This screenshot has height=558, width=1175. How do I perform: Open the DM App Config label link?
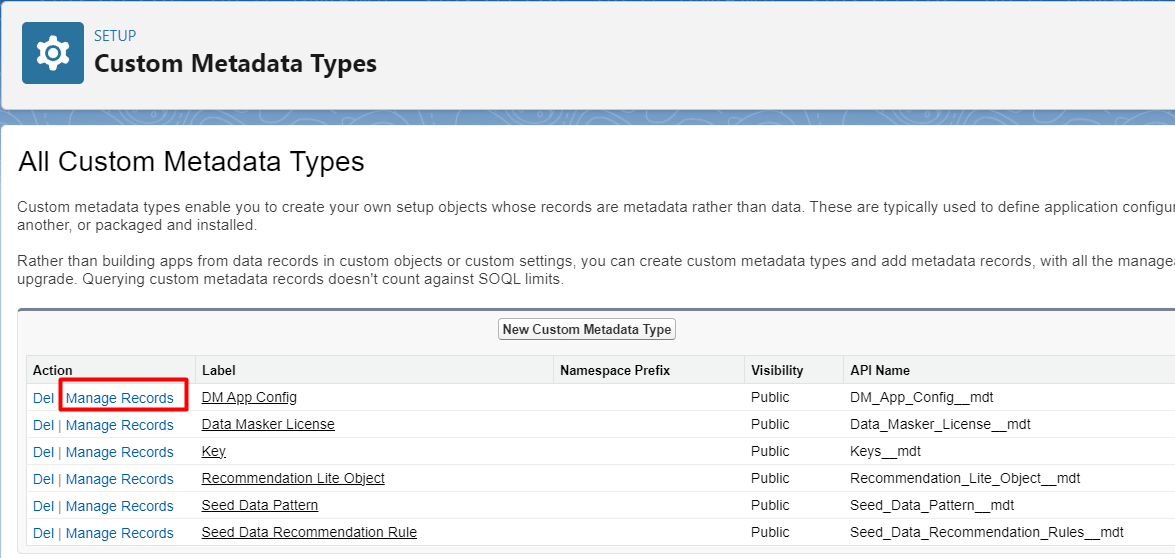coord(249,397)
